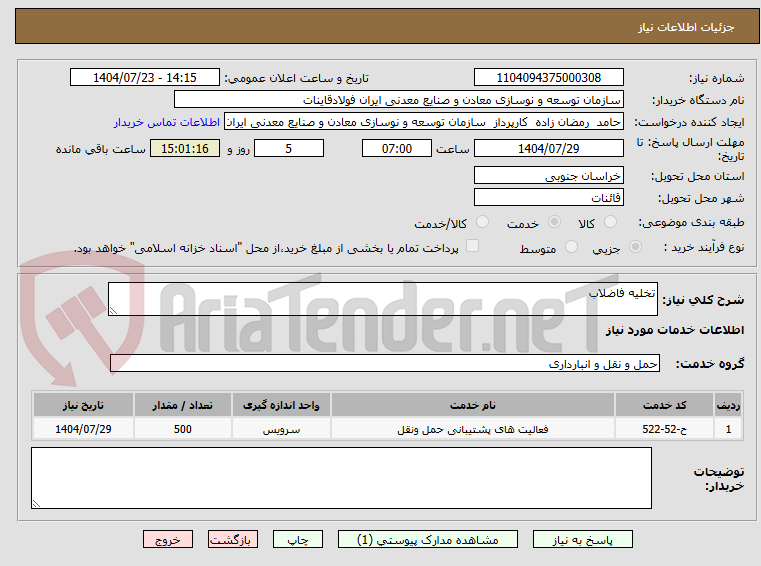Viewport: 761px width, 566px height.
Task: Click the تاریخ نیاز column header
Action: click(x=83, y=405)
